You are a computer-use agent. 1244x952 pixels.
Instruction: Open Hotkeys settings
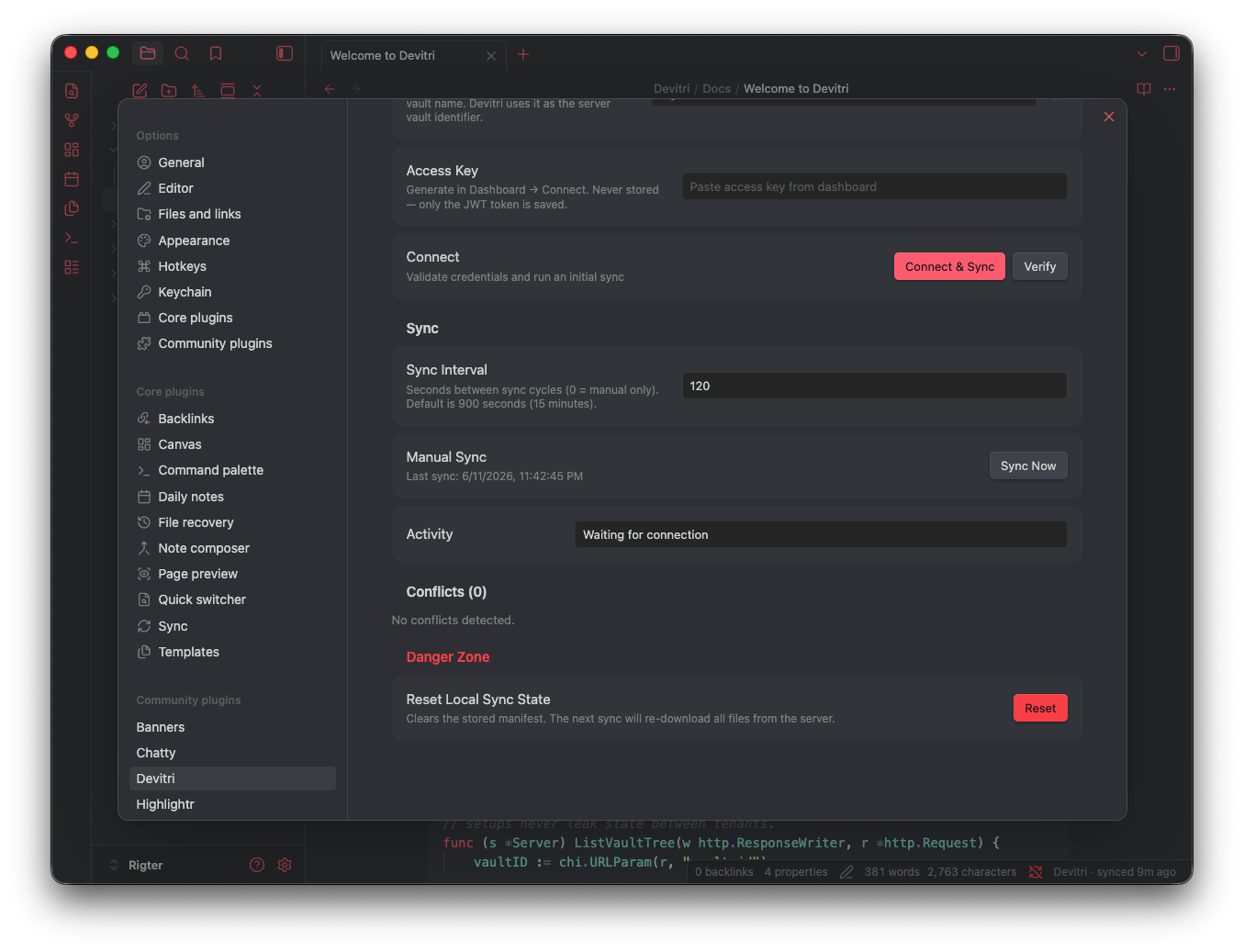pyautogui.click(x=232, y=266)
